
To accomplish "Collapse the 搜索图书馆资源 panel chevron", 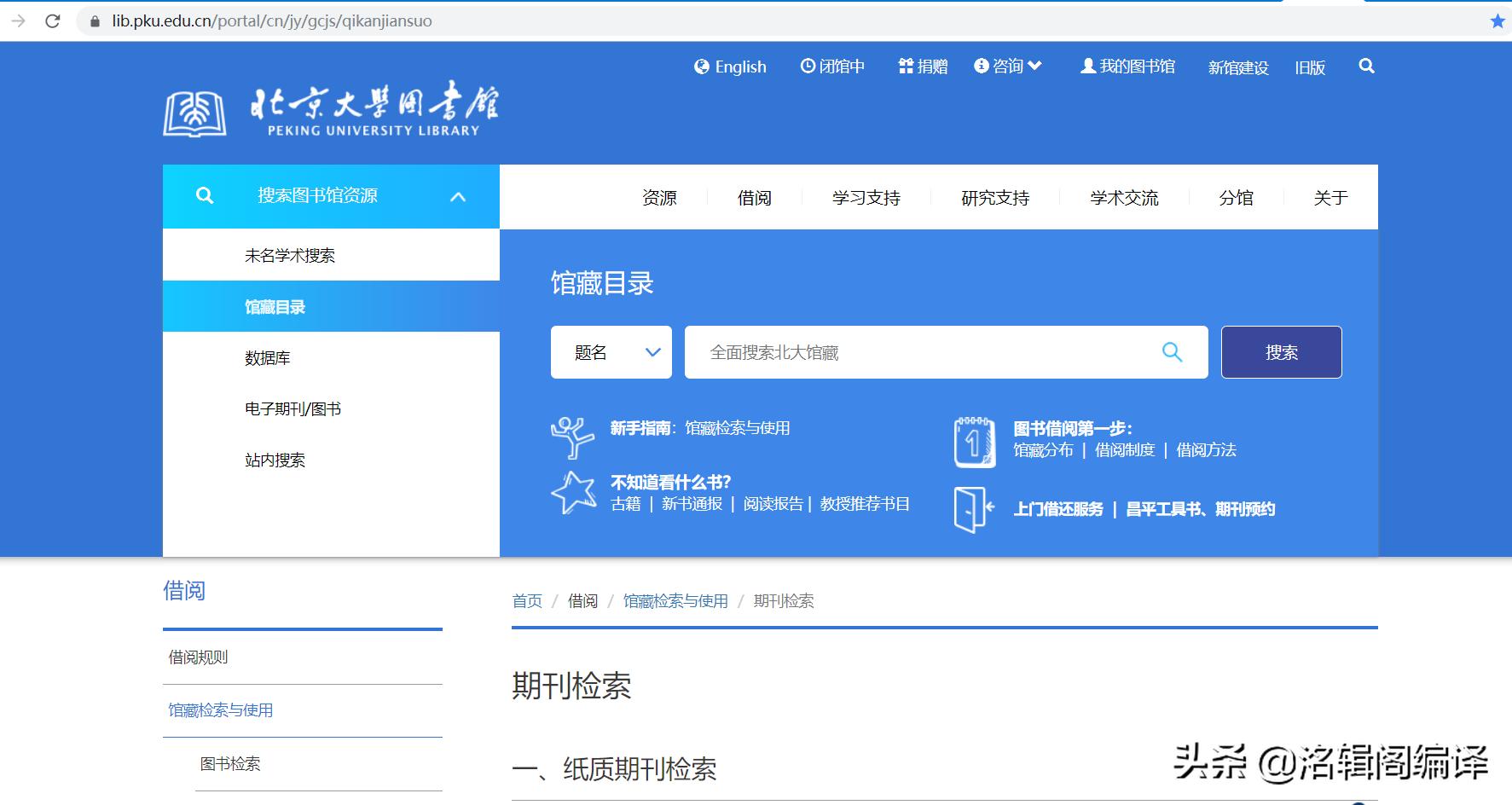I will (460, 196).
